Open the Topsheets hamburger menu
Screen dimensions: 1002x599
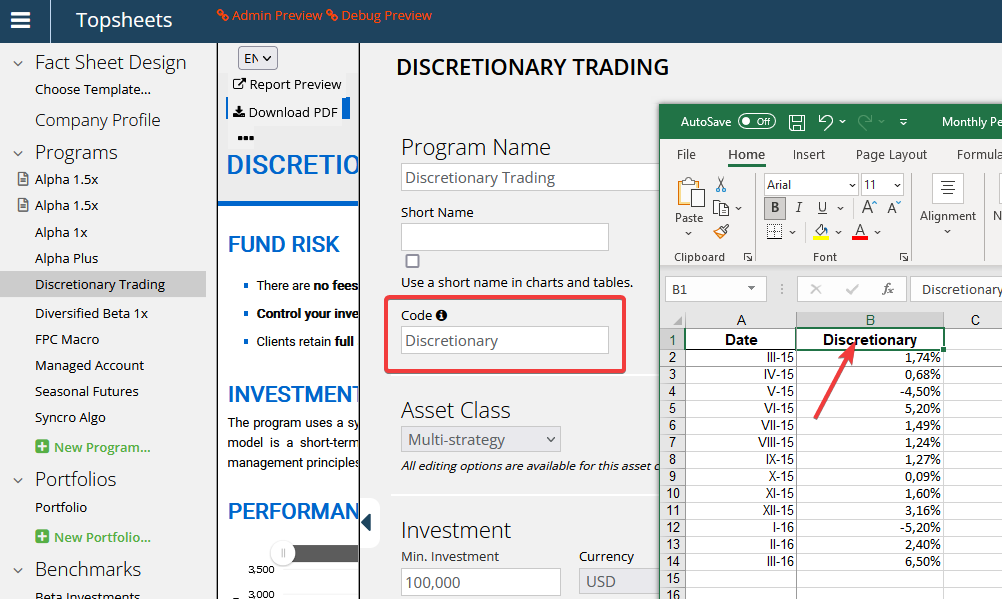click(20, 20)
